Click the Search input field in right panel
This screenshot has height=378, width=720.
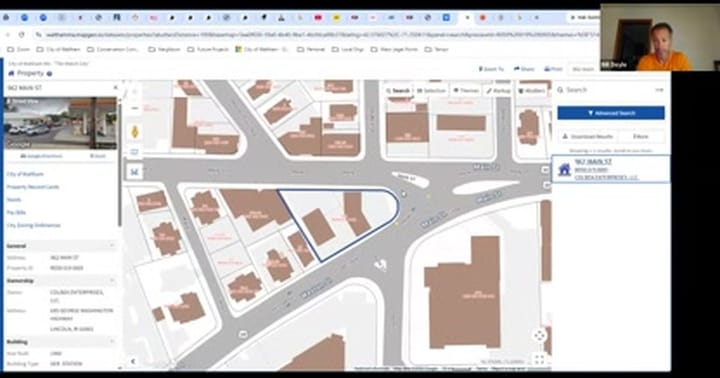point(606,90)
